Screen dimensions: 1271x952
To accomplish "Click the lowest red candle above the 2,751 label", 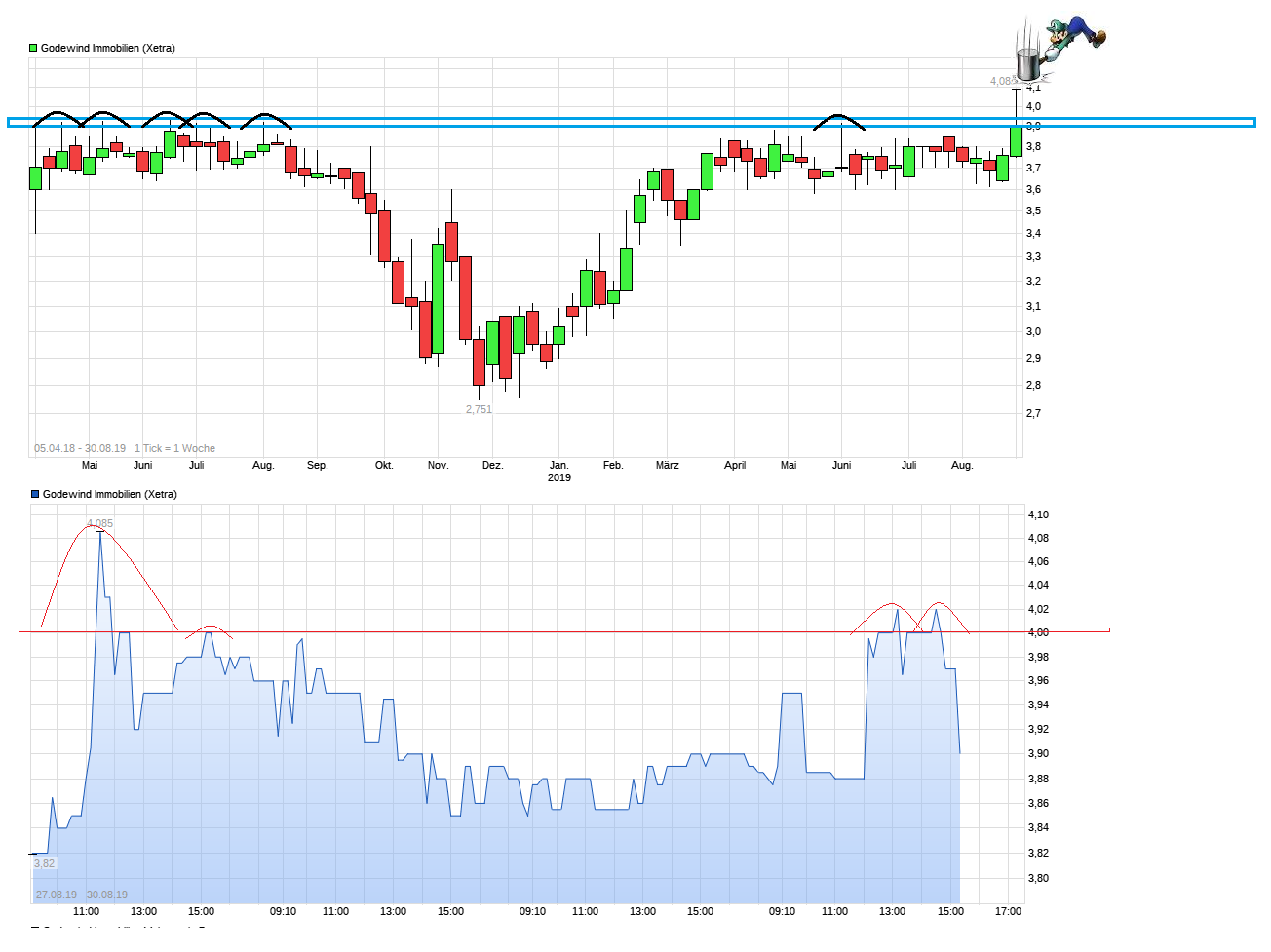I will (x=479, y=362).
